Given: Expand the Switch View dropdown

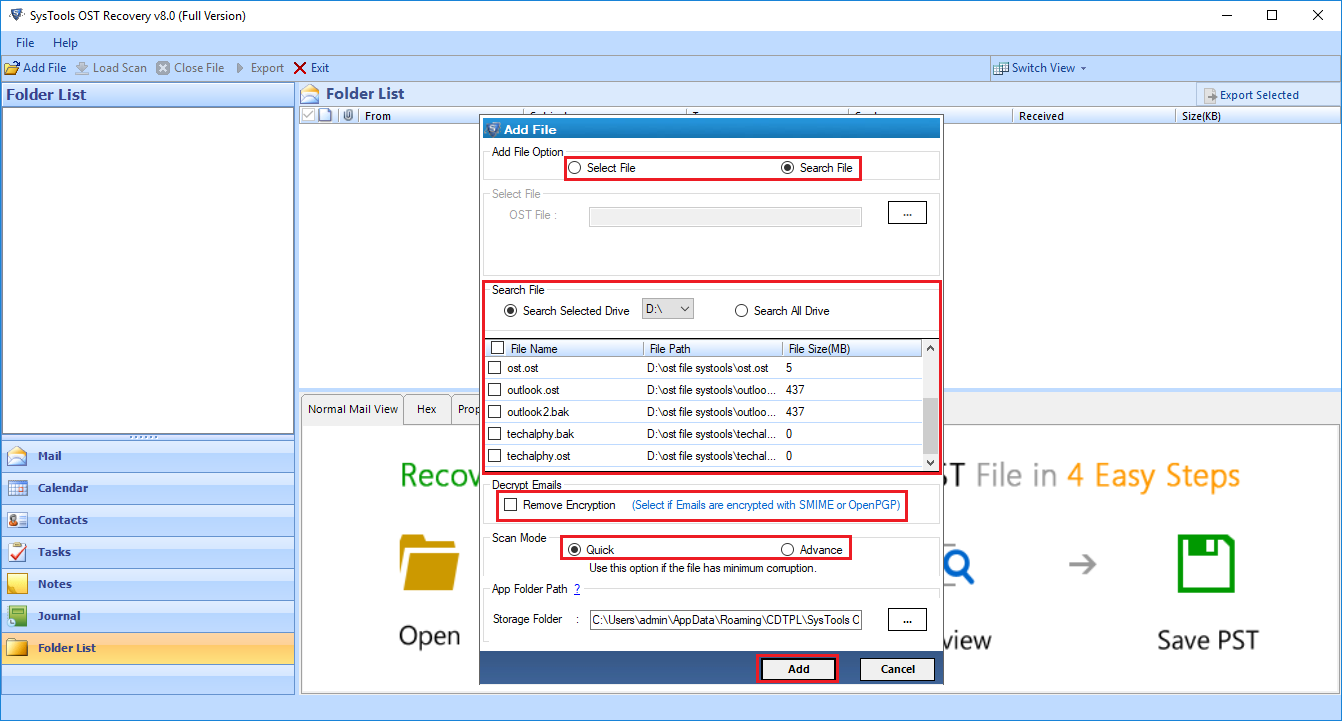Looking at the screenshot, I should (1040, 68).
